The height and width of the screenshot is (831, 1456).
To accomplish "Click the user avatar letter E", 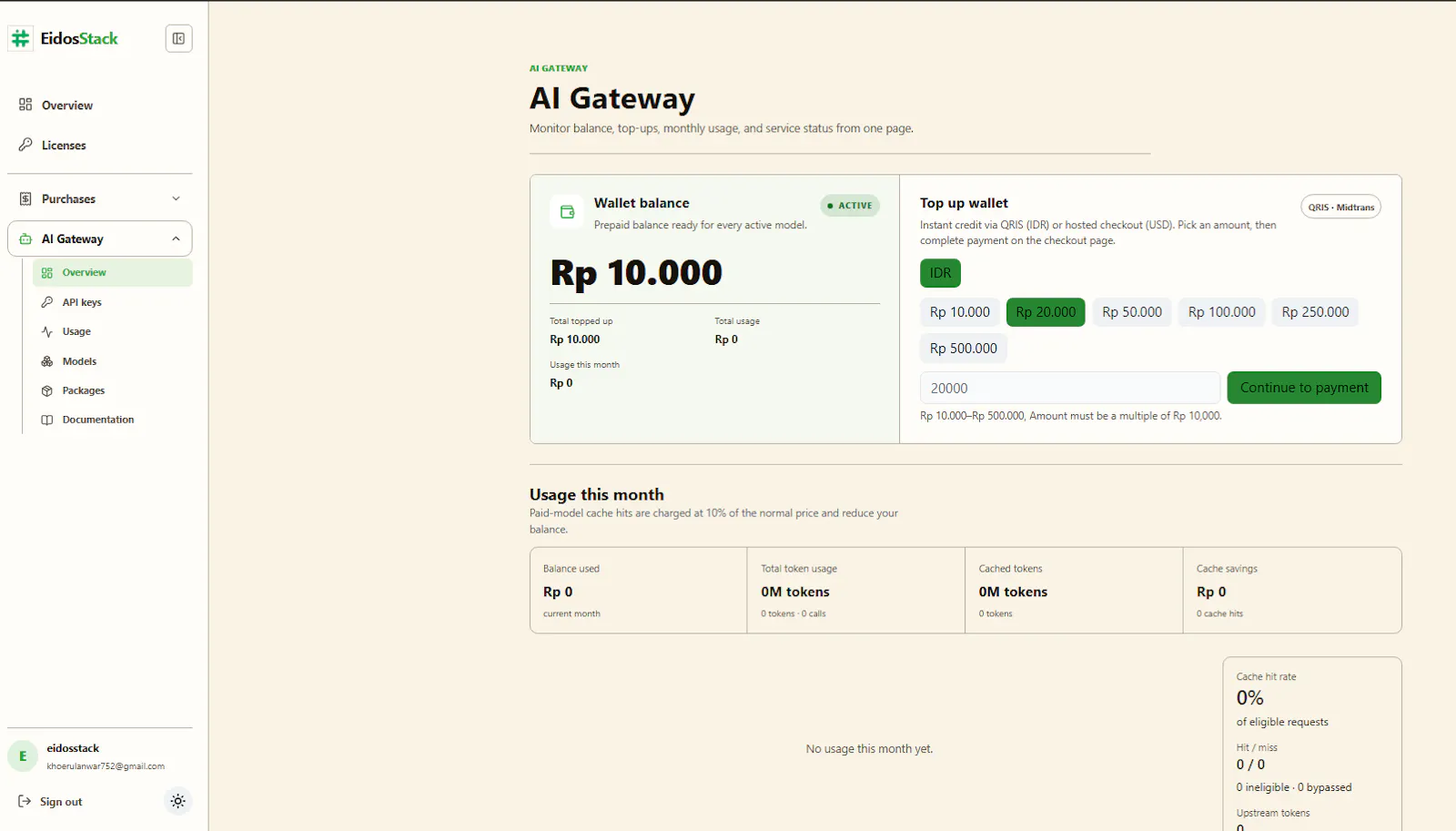I will pyautogui.click(x=23, y=756).
